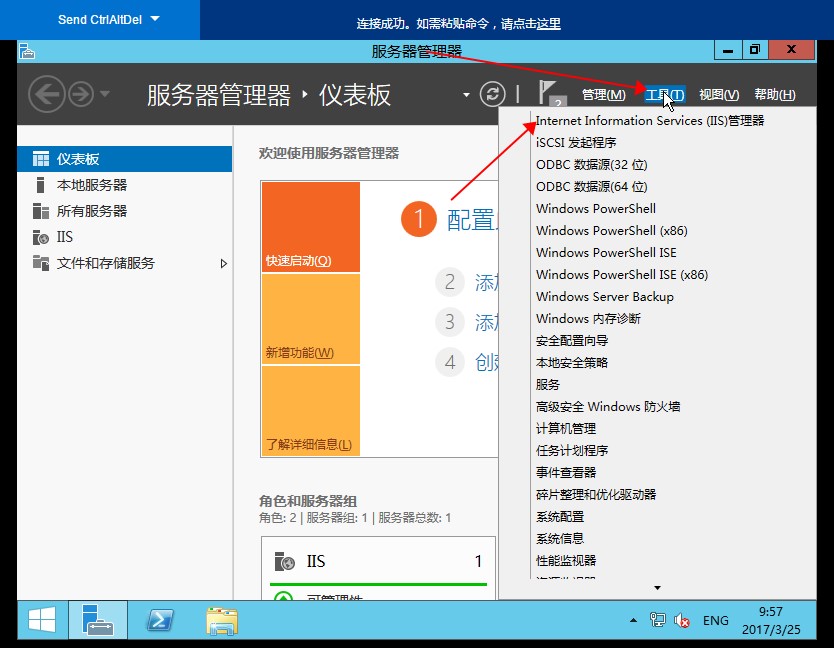Image resolution: width=834 pixels, height=648 pixels.
Task: Click the network tray icon
Action: point(657,620)
